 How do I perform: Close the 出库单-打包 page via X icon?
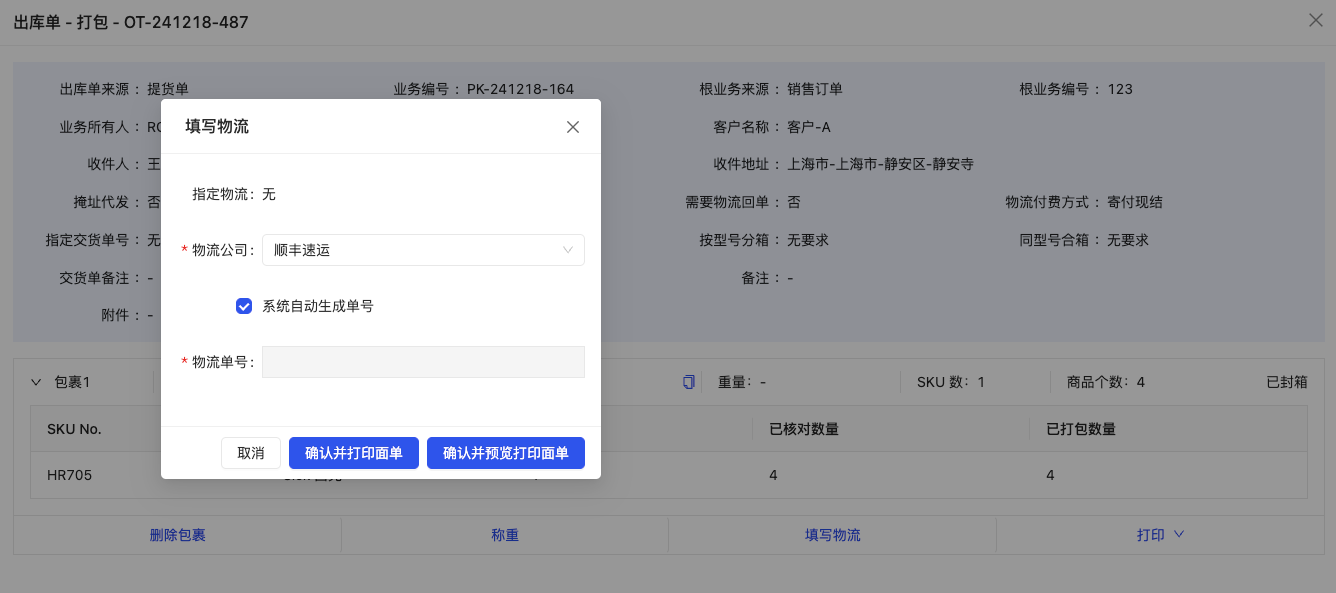(x=1315, y=20)
